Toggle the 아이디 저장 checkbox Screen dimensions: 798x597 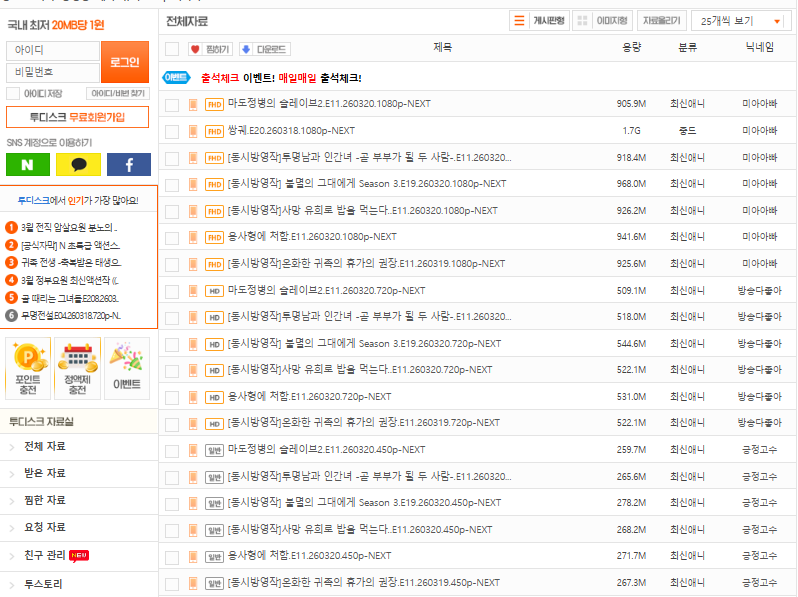coord(13,94)
